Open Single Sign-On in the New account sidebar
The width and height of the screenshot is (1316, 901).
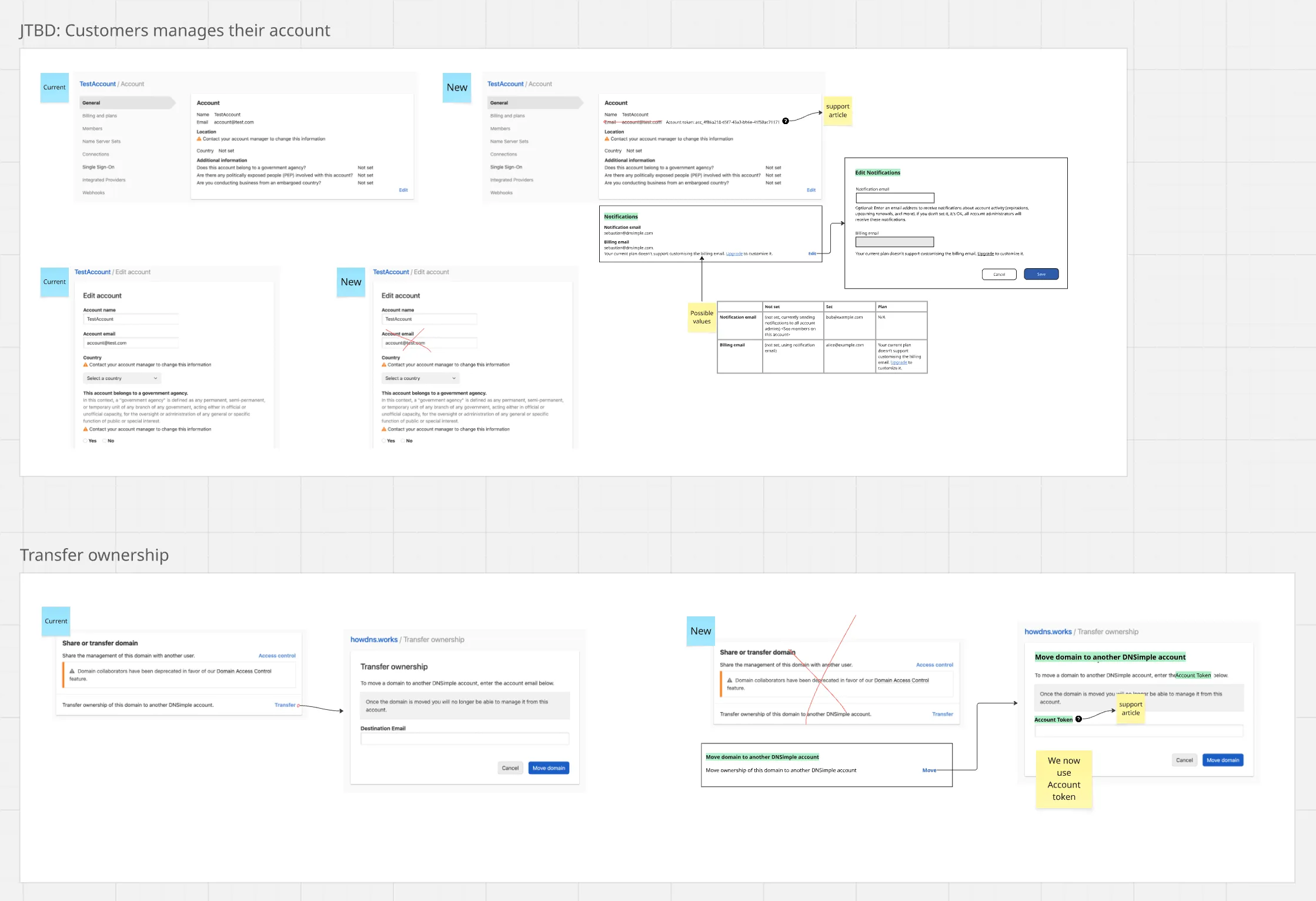506,168
